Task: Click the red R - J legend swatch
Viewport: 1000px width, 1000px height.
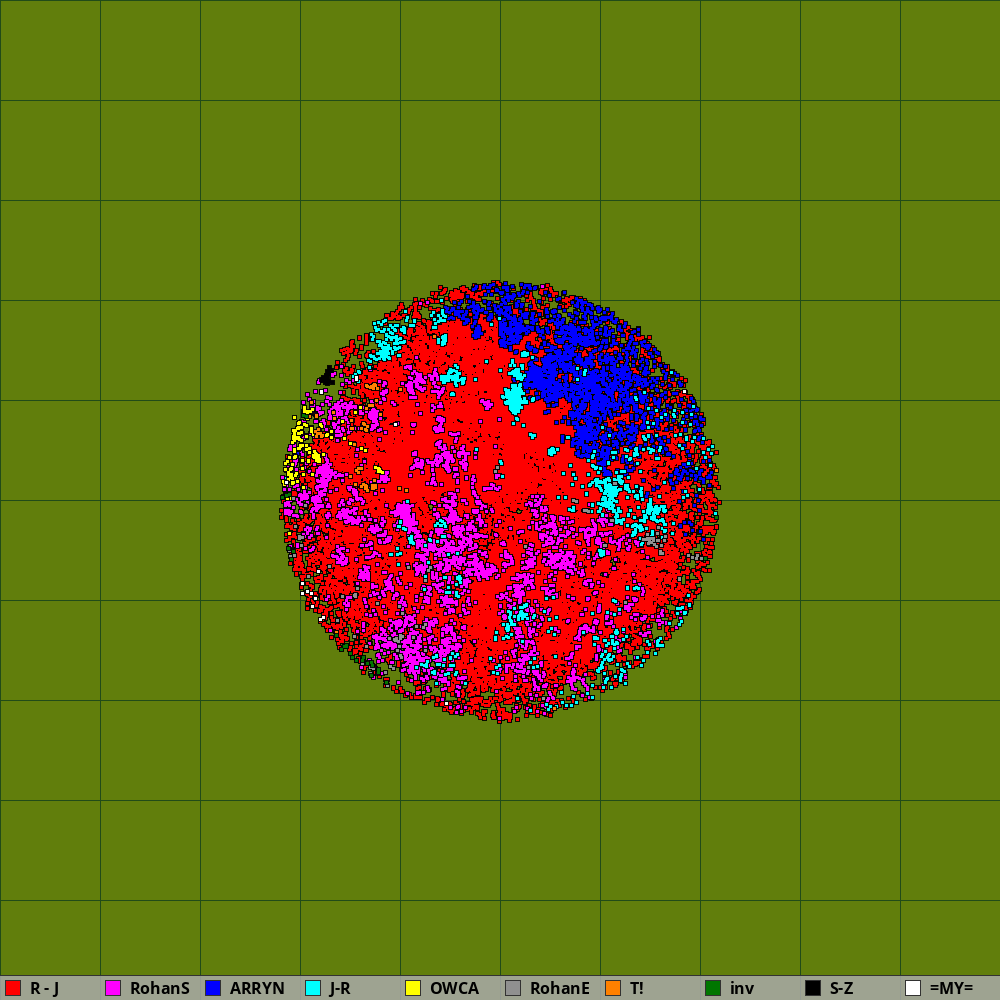Action: (x=13, y=988)
